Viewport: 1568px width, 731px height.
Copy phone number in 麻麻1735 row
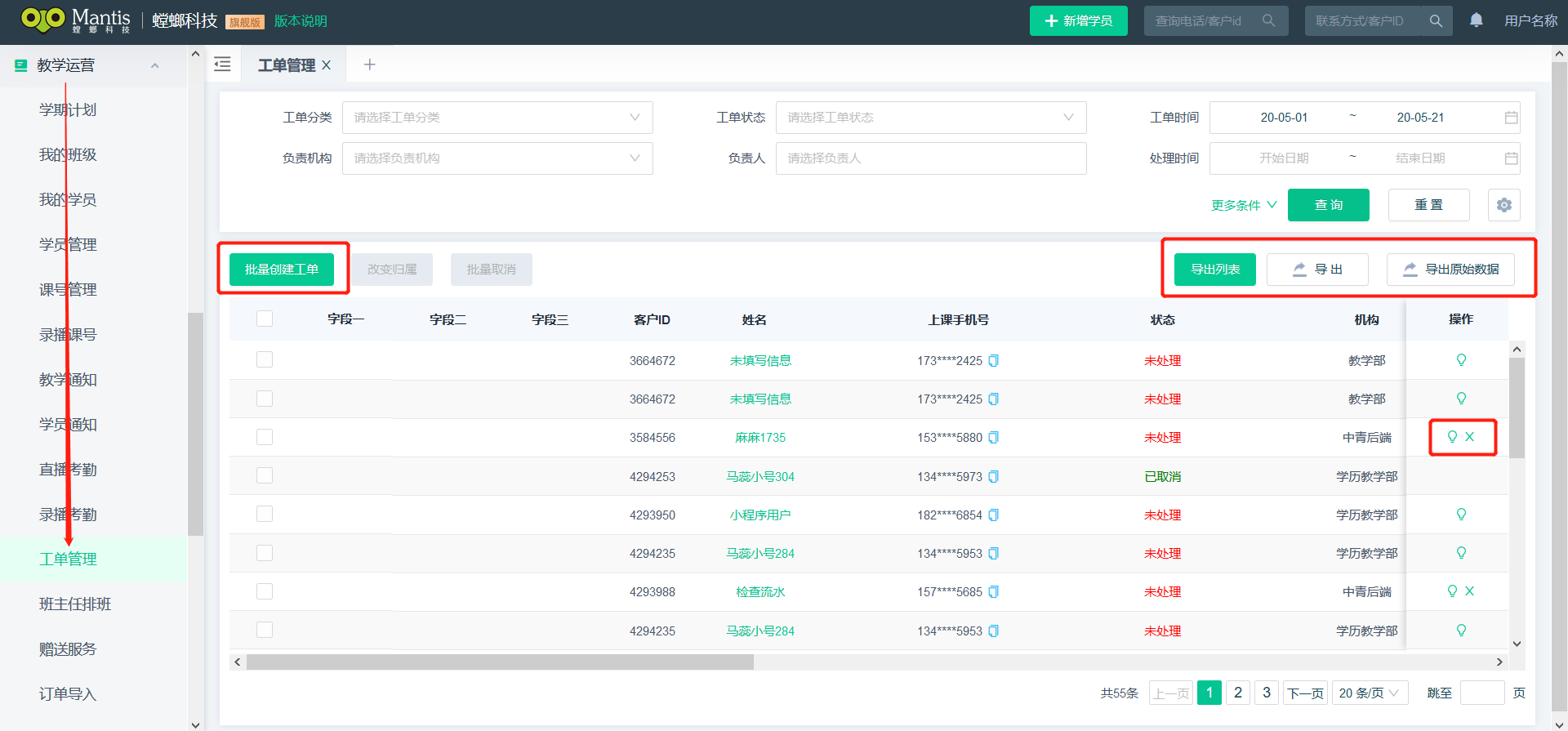click(994, 438)
